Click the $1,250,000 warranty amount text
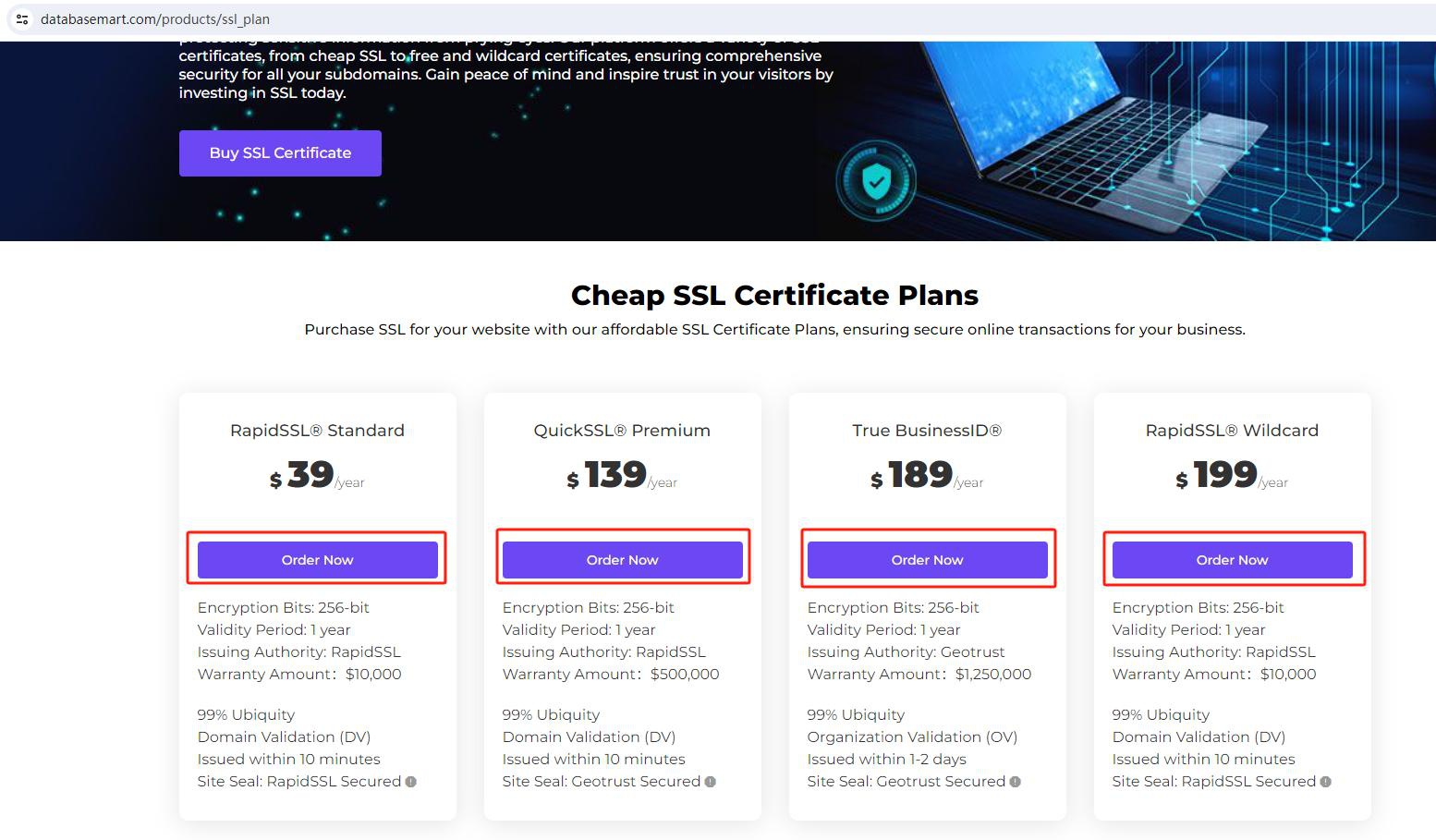Screen dimensions: 1436x840 (x=993, y=675)
